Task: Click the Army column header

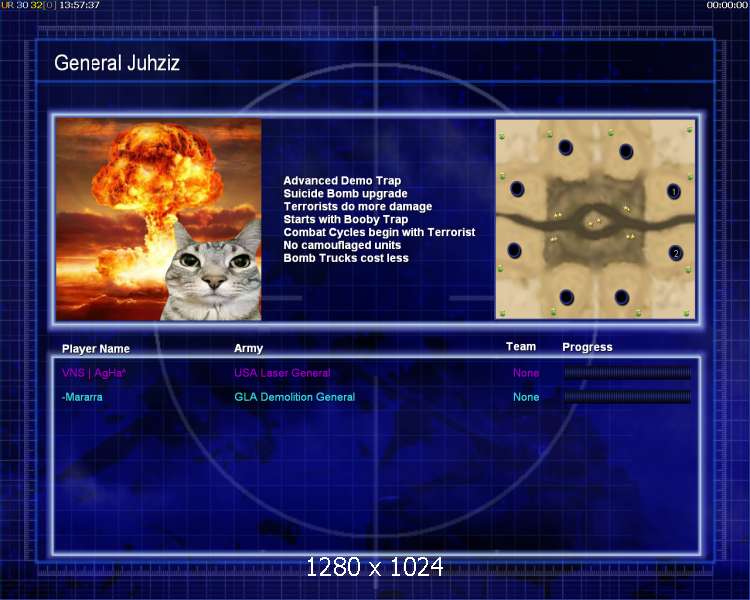Action: pos(248,348)
